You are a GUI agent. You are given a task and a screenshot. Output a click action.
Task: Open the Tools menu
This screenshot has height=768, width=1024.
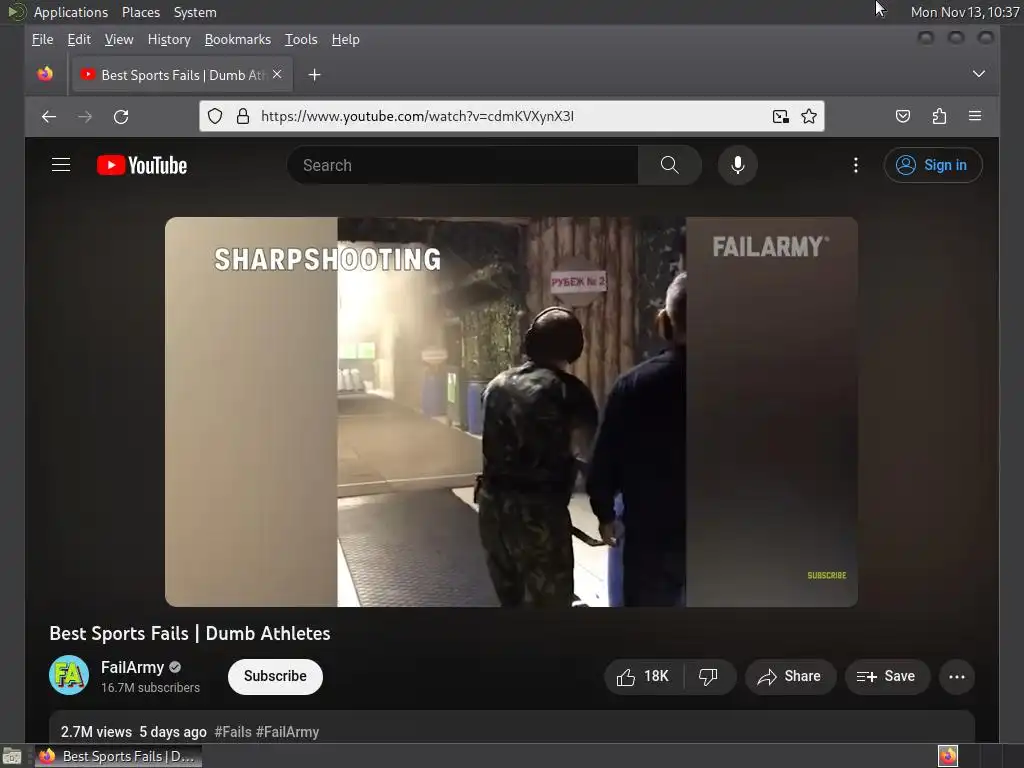tap(301, 39)
